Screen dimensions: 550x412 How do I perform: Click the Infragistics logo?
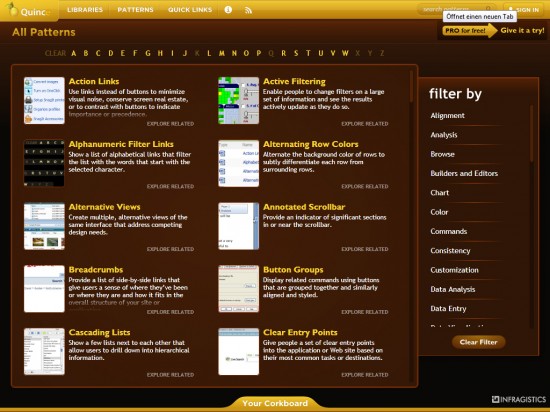(519, 399)
